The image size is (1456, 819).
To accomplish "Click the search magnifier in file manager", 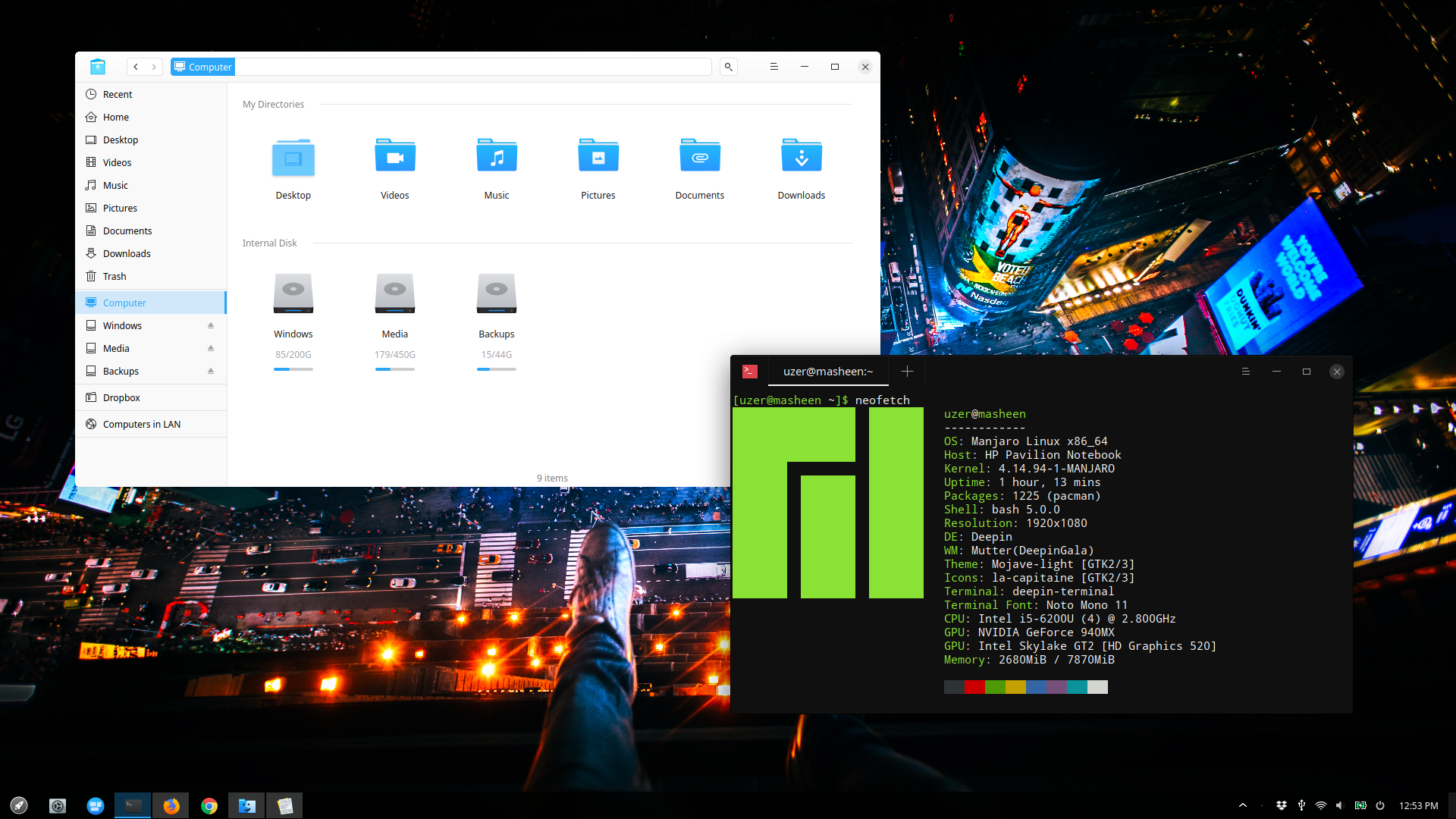I will click(x=728, y=67).
